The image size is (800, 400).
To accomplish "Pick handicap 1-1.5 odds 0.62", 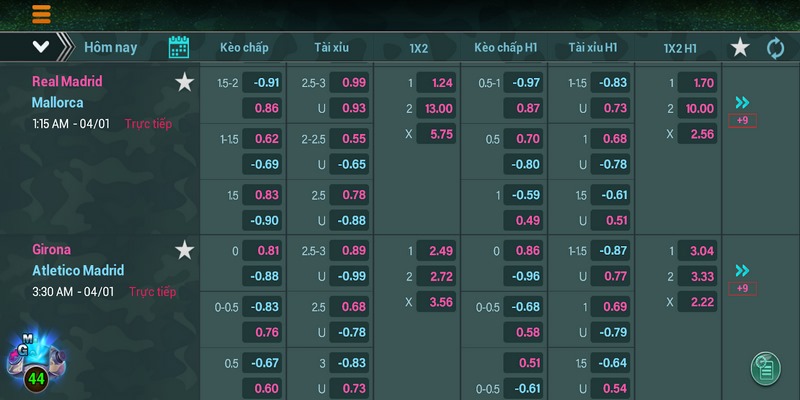I will pyautogui.click(x=262, y=139).
